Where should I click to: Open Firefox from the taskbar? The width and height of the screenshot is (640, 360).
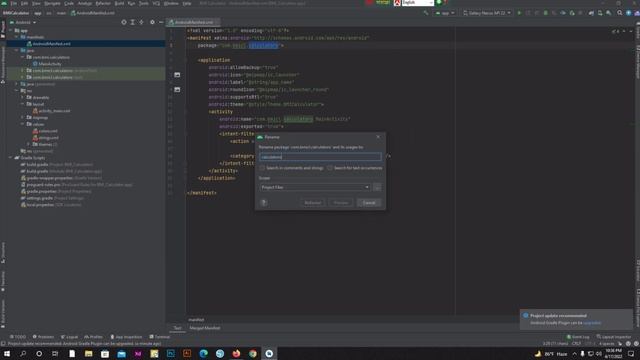point(236,353)
